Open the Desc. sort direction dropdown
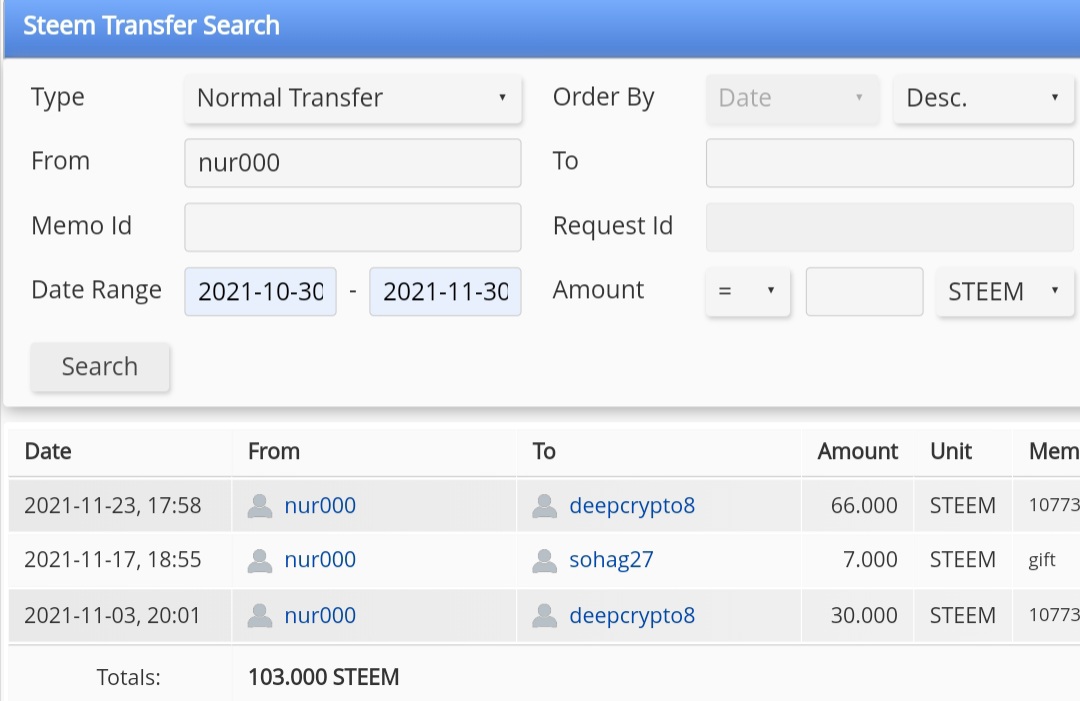This screenshot has height=701, width=1080. [x=983, y=98]
